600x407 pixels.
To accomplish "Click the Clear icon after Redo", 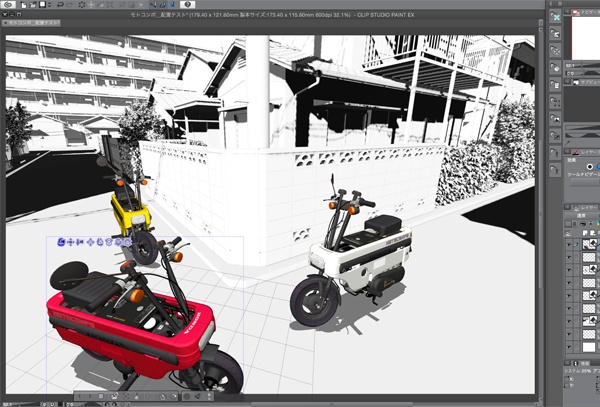I will 82,5.
